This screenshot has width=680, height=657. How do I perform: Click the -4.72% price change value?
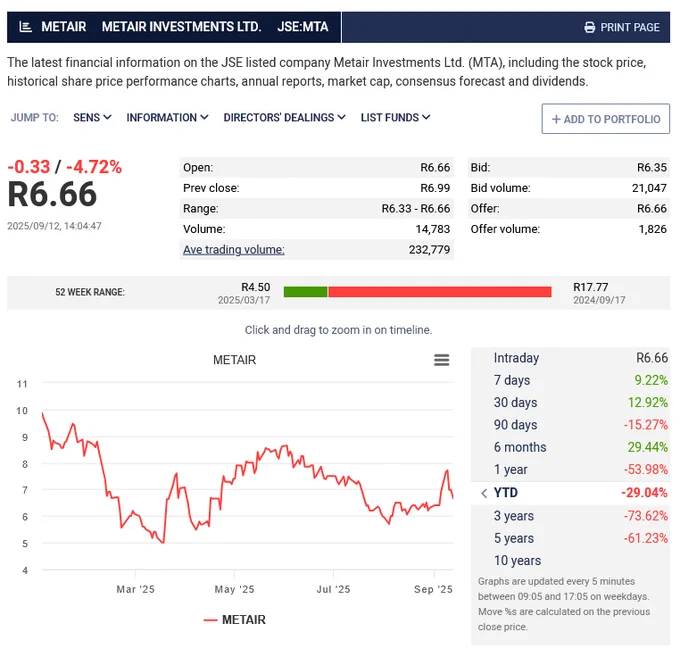pyautogui.click(x=94, y=167)
